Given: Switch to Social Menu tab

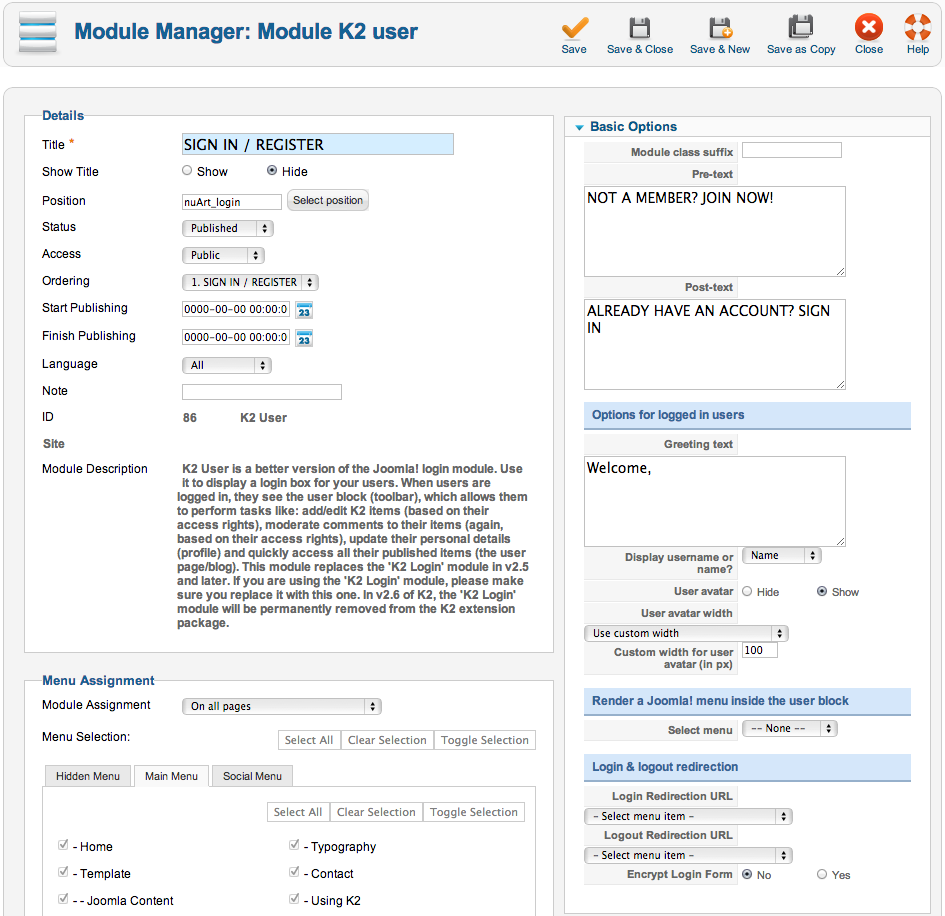Looking at the screenshot, I should (253, 776).
